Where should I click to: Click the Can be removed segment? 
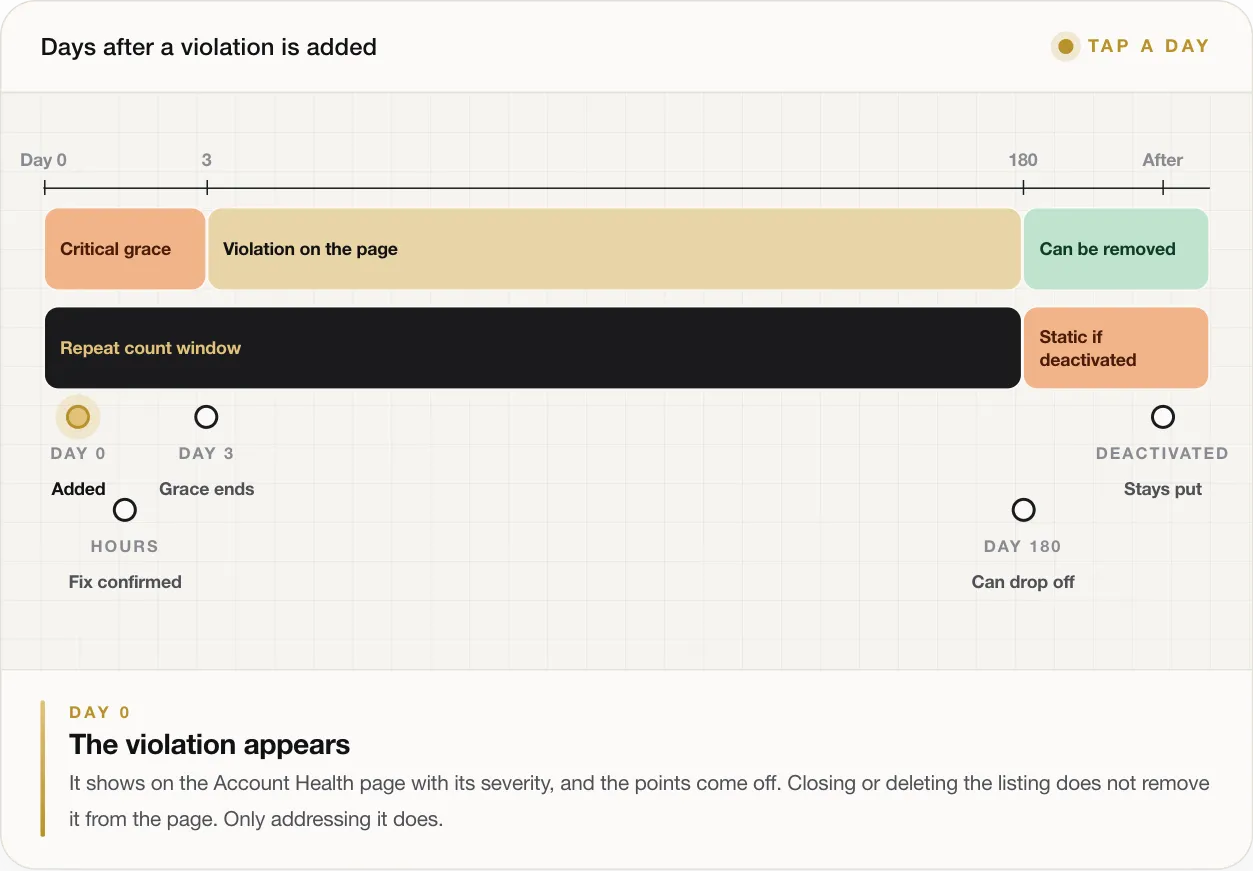(x=1116, y=249)
